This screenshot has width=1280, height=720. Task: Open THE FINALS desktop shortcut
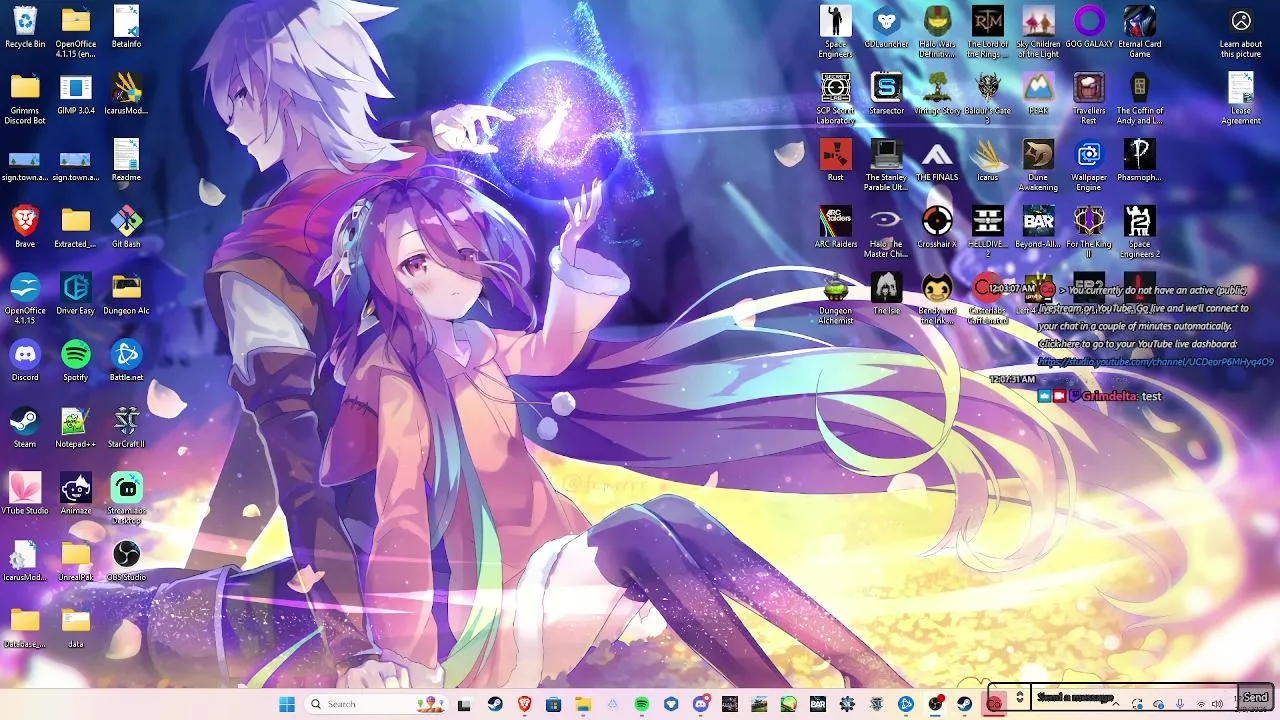tap(937, 161)
